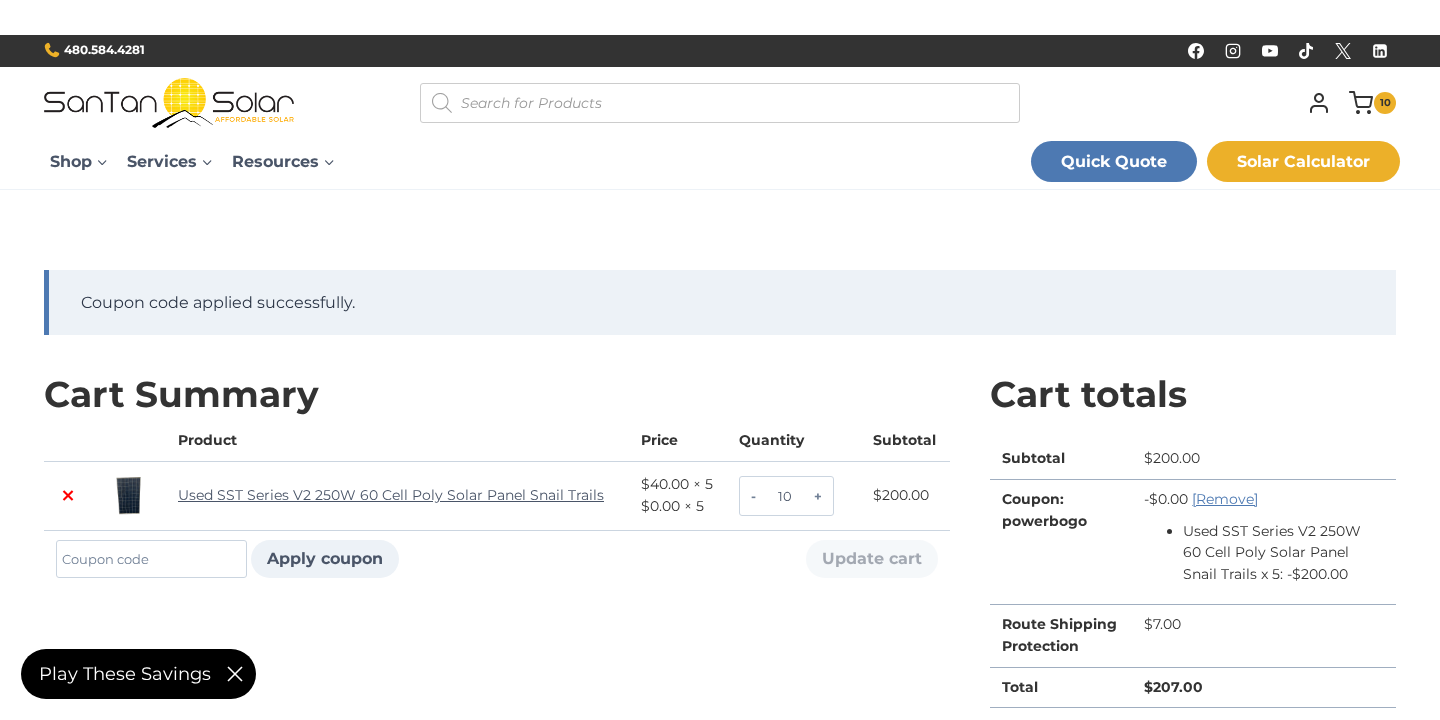Open the Solar Calculator
Image resolution: width=1440 pixels, height=720 pixels.
pos(1303,162)
